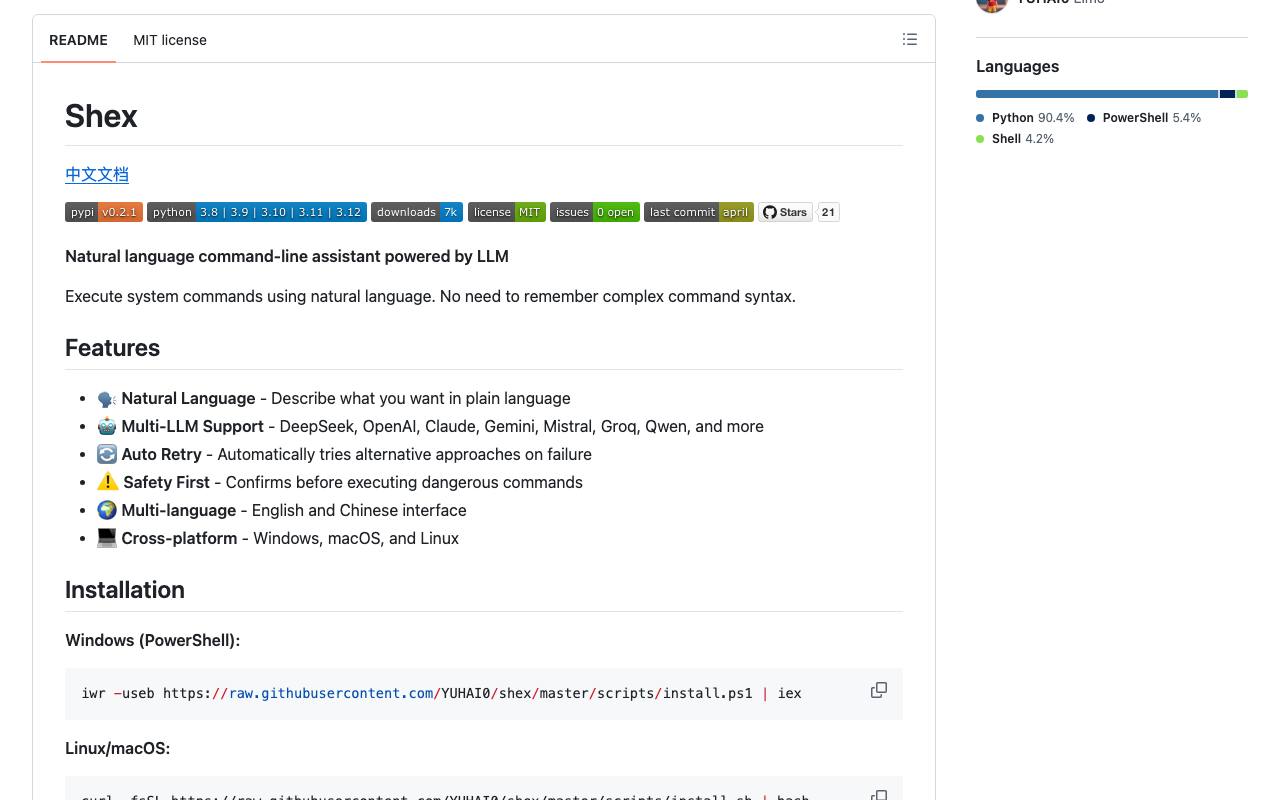Open the 中文文档 link
Viewport: 1280px width, 800px height.
click(x=97, y=174)
